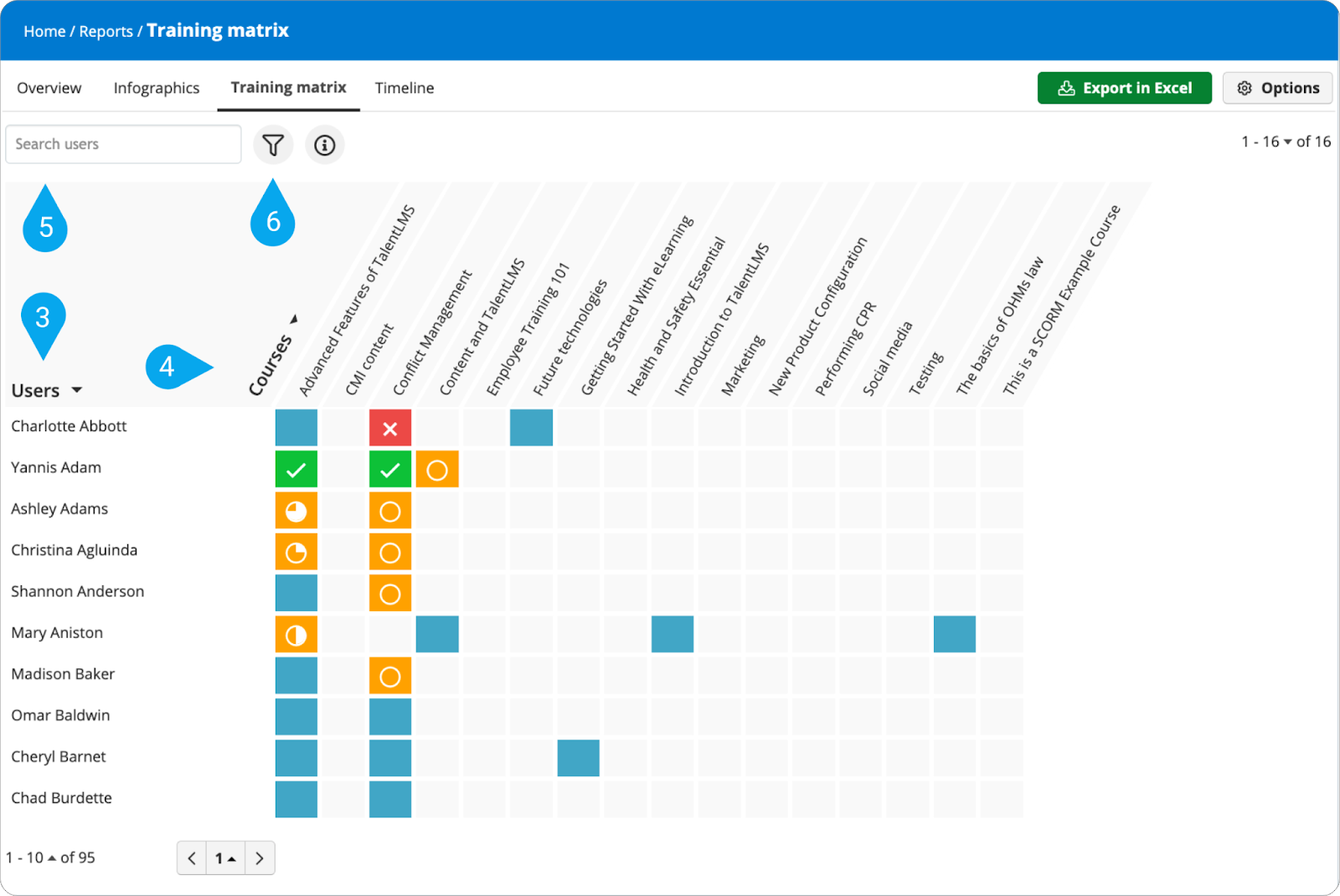Switch to the Timeline tab
This screenshot has width=1340, height=896.
404,87
